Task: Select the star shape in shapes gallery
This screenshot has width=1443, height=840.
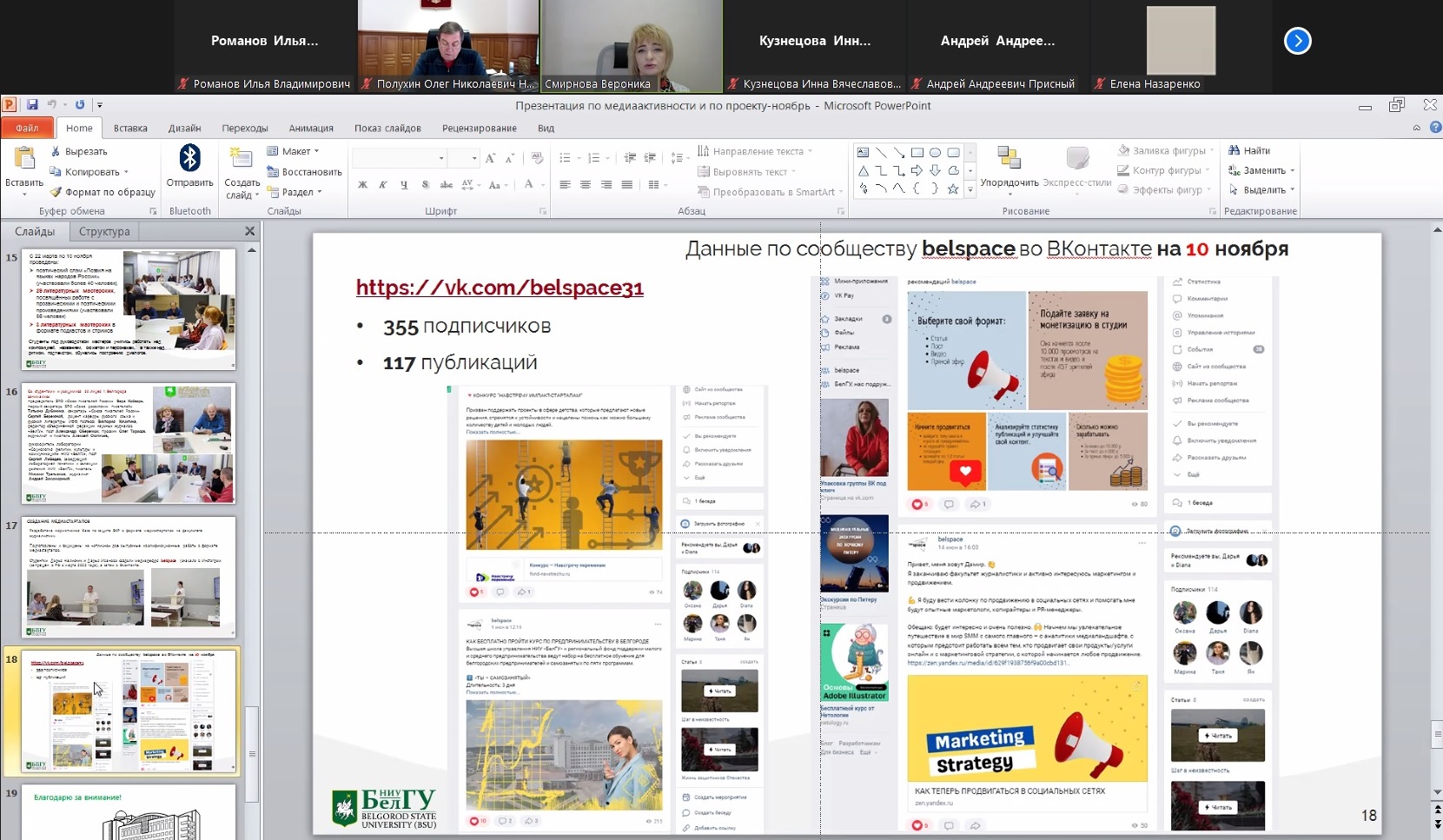Action: 953,189
